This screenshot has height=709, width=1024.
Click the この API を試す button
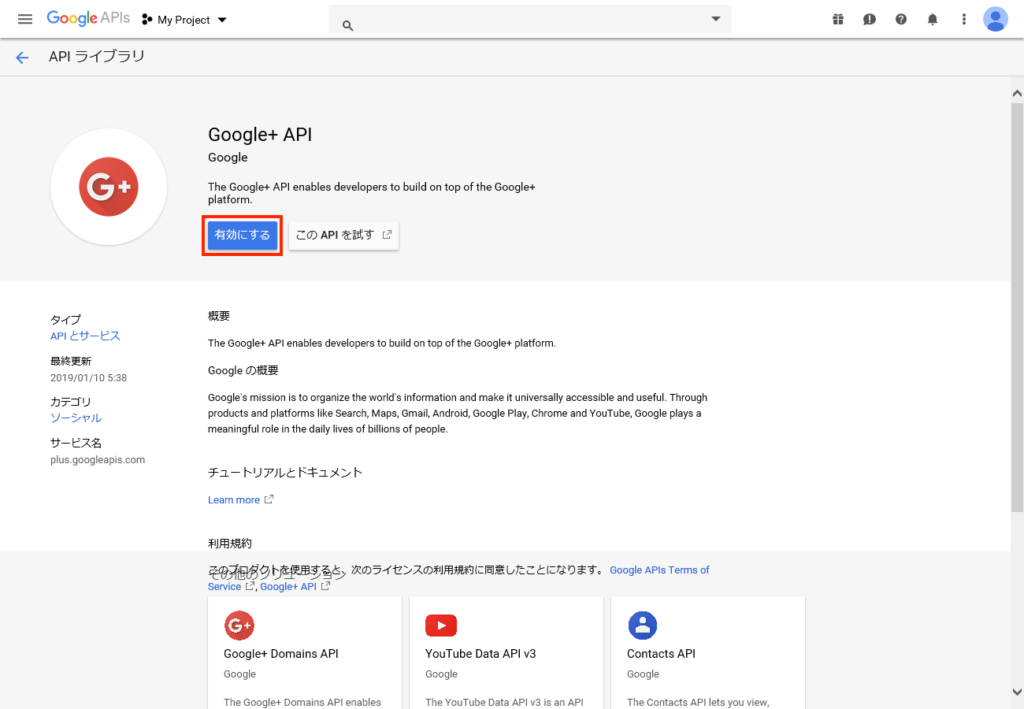tap(343, 236)
